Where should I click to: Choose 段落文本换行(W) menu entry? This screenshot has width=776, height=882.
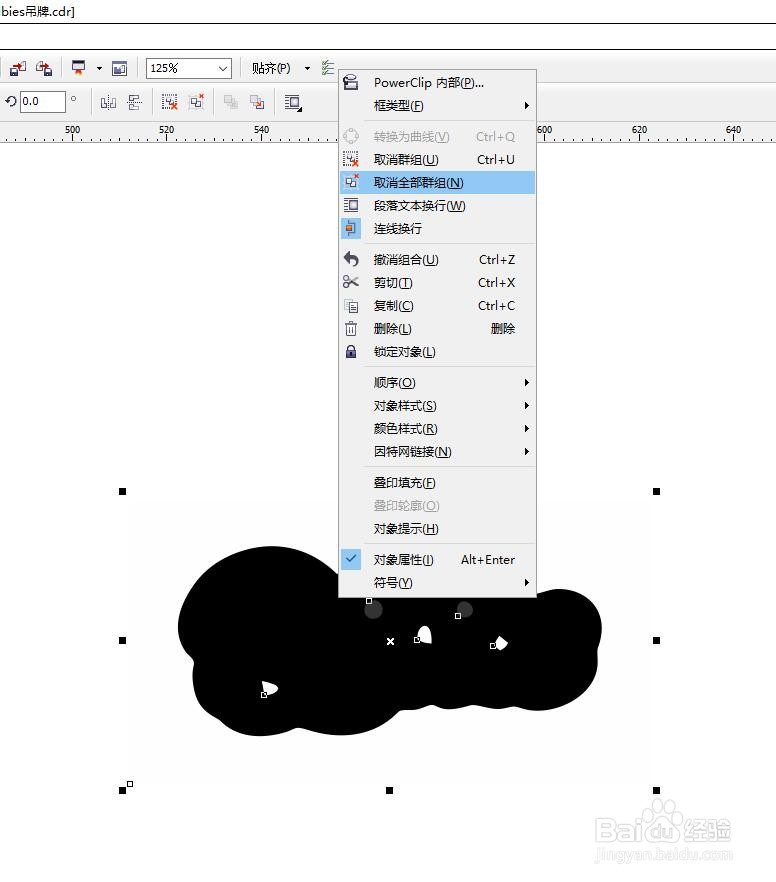pyautogui.click(x=437, y=206)
